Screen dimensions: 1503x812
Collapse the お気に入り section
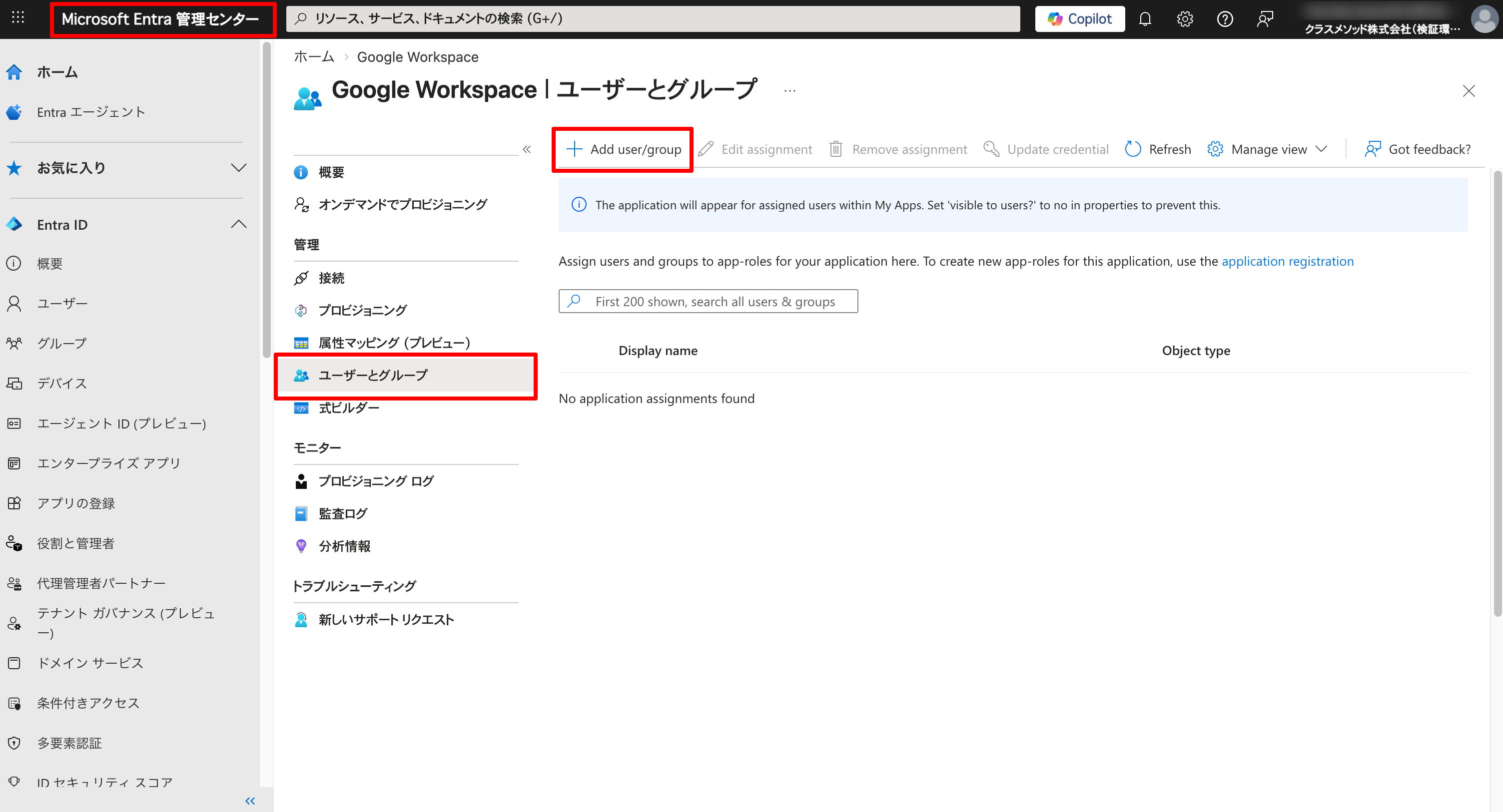click(239, 167)
